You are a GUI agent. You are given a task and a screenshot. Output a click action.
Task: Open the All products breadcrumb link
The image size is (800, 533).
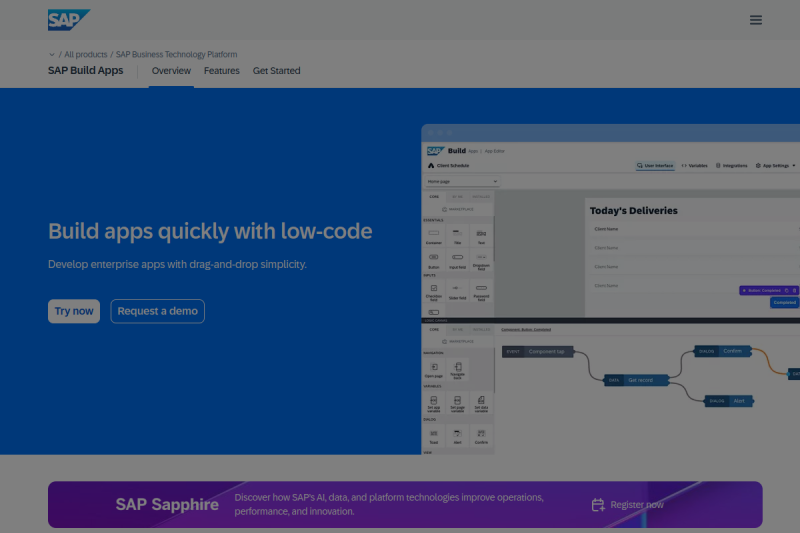pos(86,55)
